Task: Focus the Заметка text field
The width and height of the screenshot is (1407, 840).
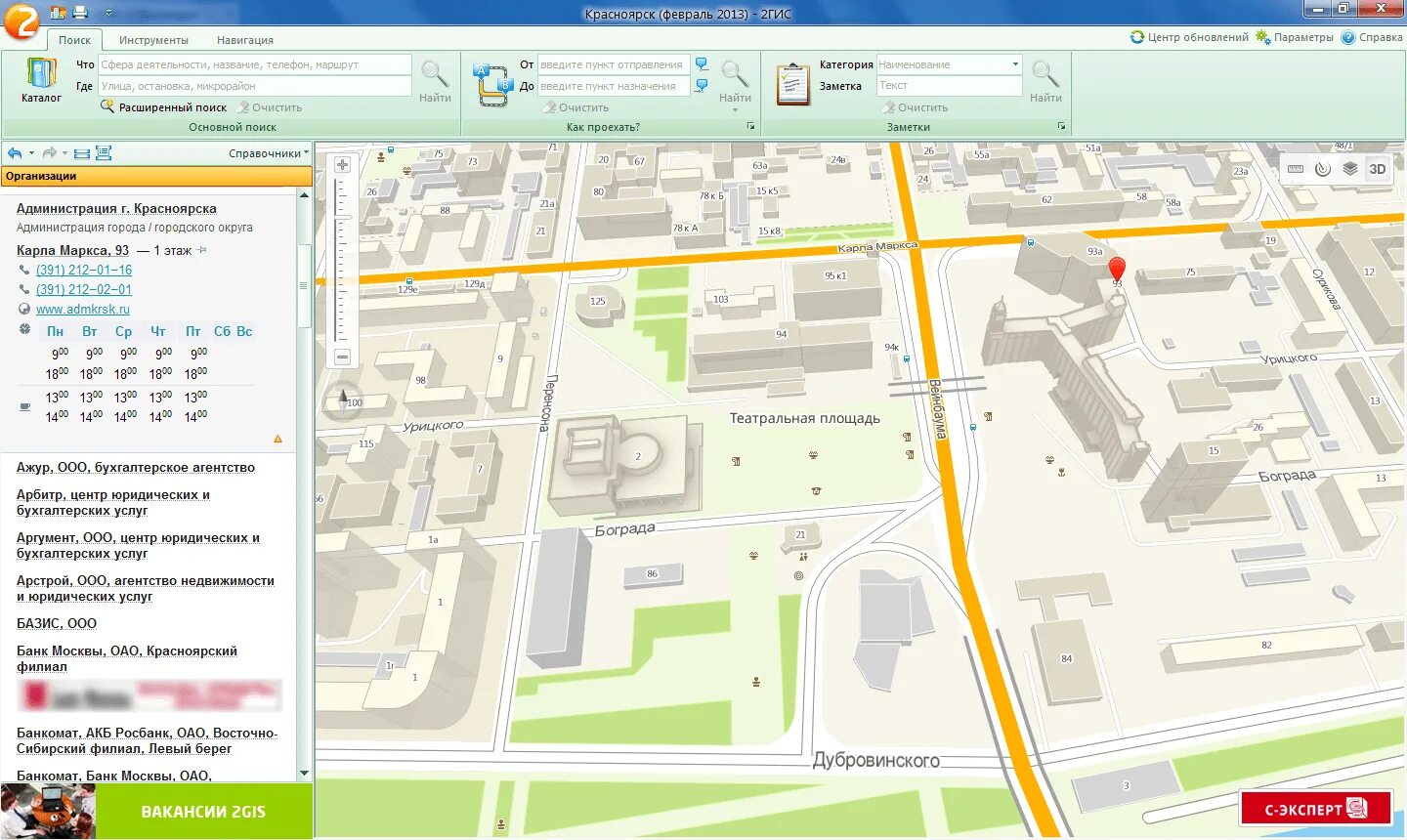Action: tap(949, 86)
